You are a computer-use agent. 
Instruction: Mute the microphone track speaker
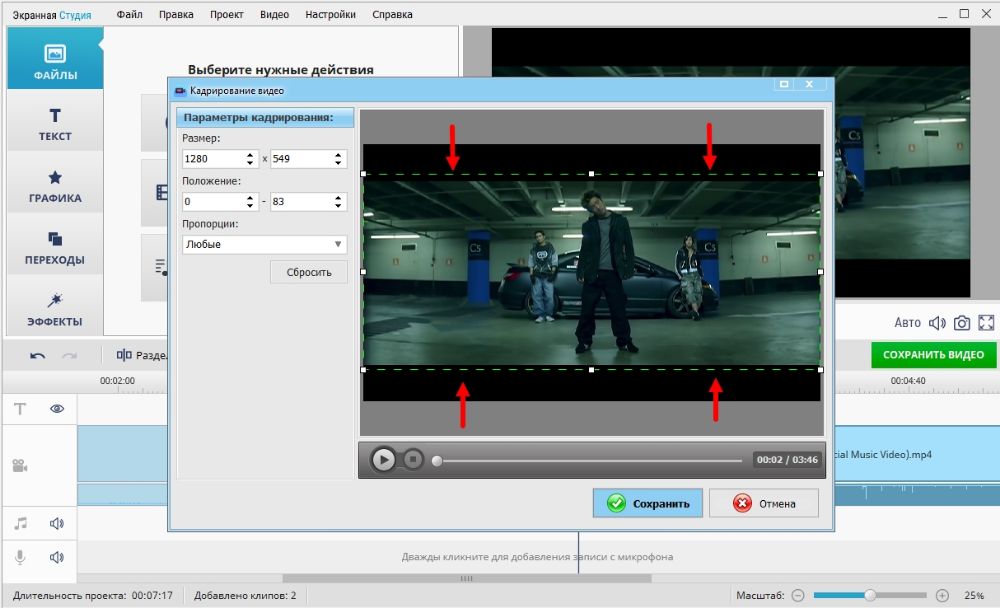57,557
